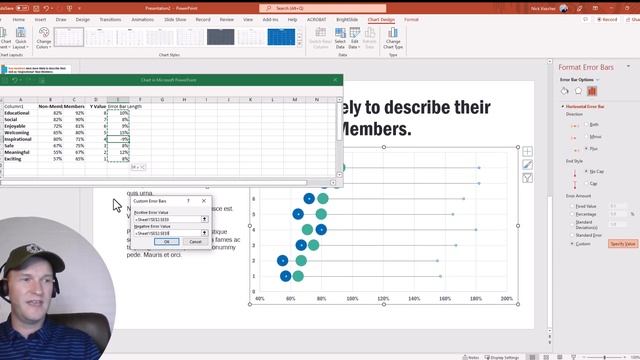Click the Undo icon in PowerPoint title bar
This screenshot has height=360, width=640.
click(46, 8)
